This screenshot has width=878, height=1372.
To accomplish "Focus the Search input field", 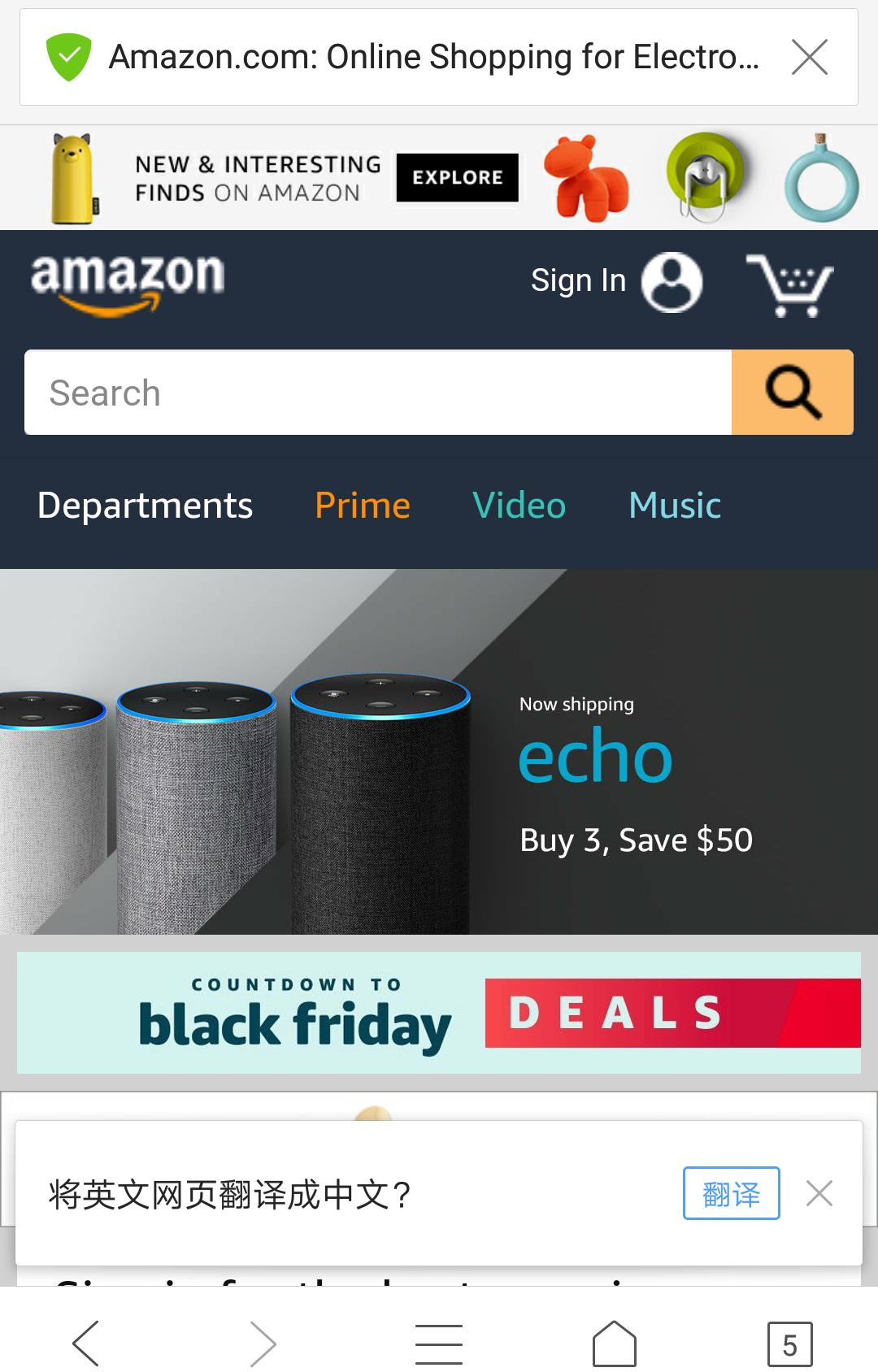I will pyautogui.click(x=378, y=393).
